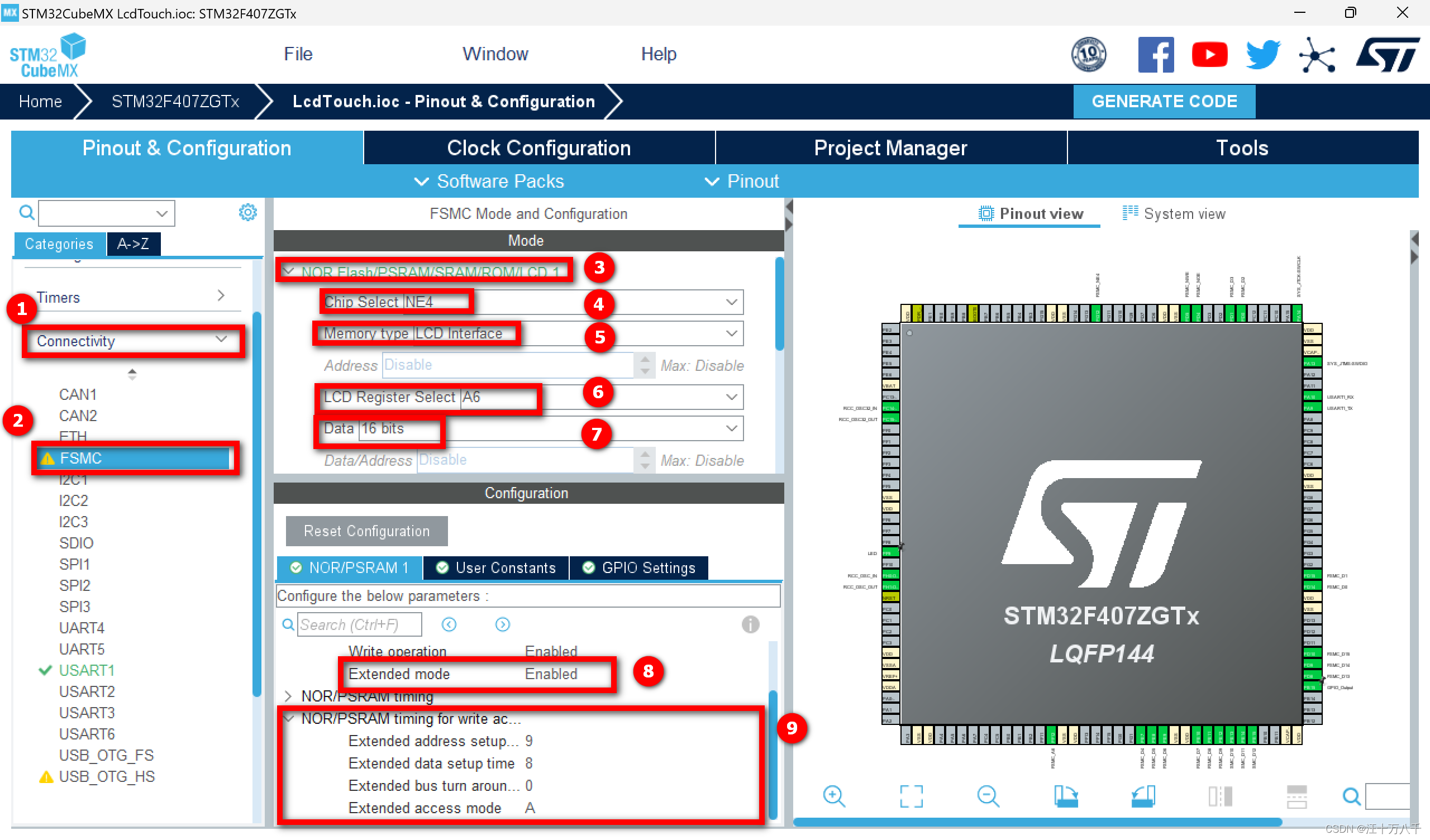Click the ST community network icon
This screenshot has width=1430, height=840.
pyautogui.click(x=1316, y=55)
